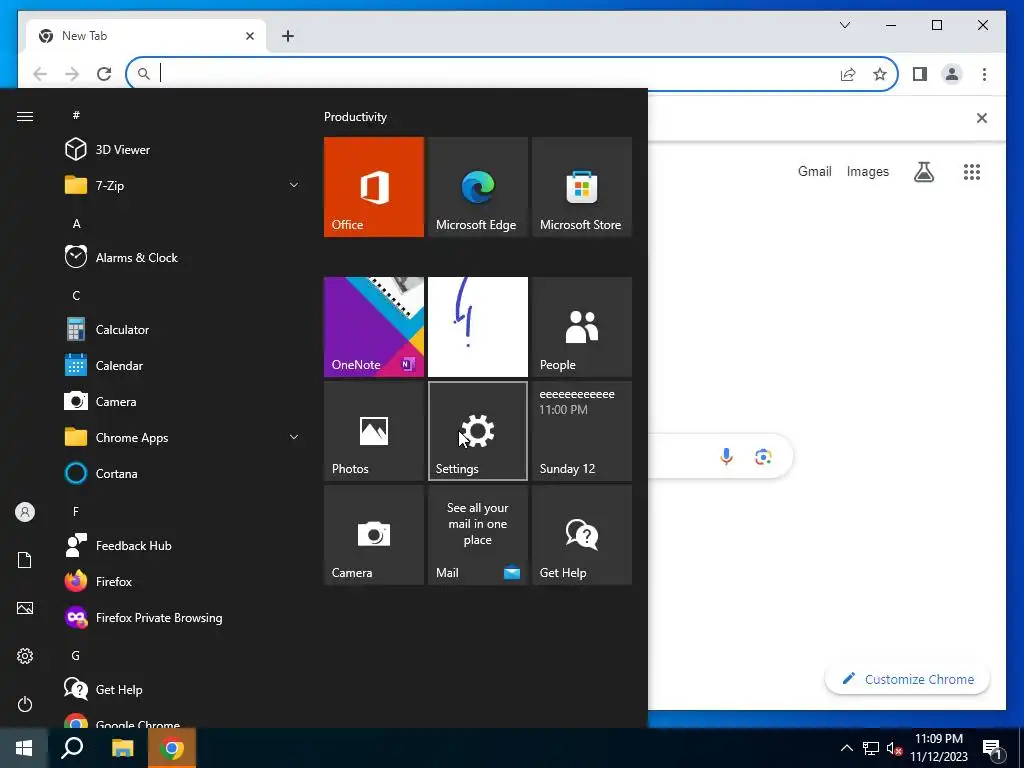1024x768 pixels.
Task: Open the whiteboard sketch tile
Action: click(x=477, y=327)
